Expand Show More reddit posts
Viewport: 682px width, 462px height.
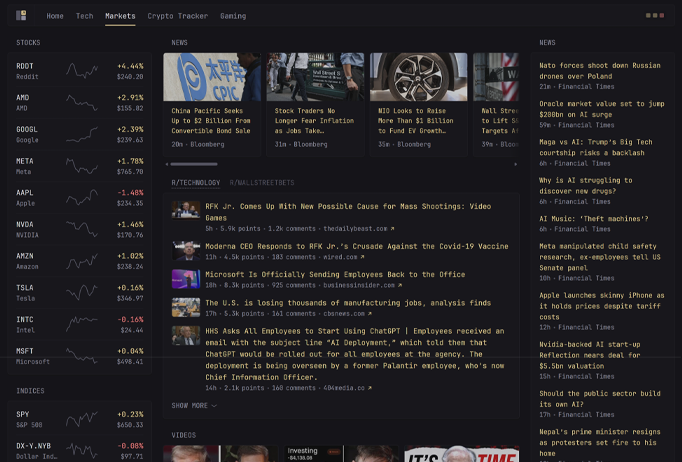[x=194, y=405]
